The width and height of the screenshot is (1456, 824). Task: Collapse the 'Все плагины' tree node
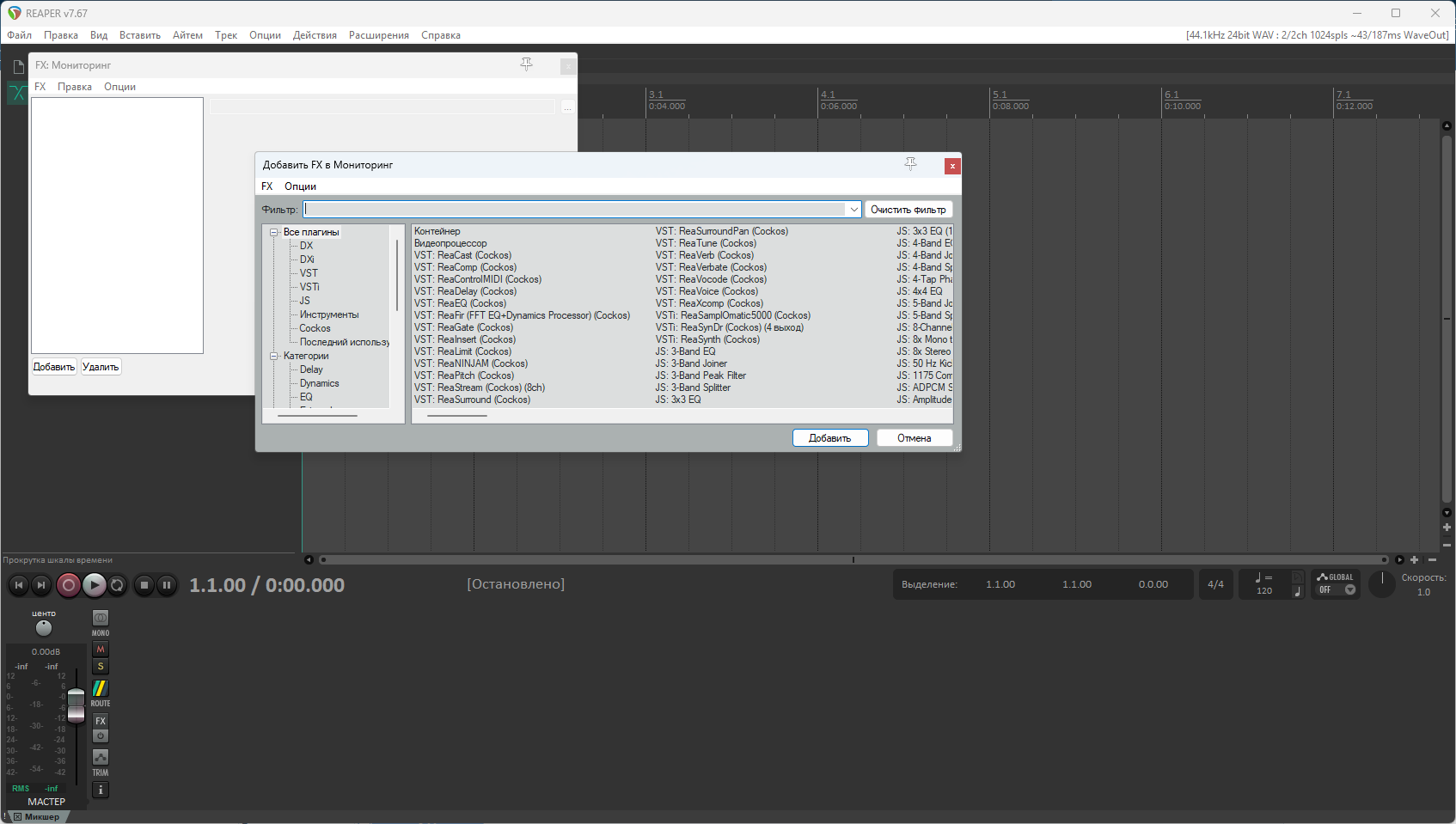274,232
